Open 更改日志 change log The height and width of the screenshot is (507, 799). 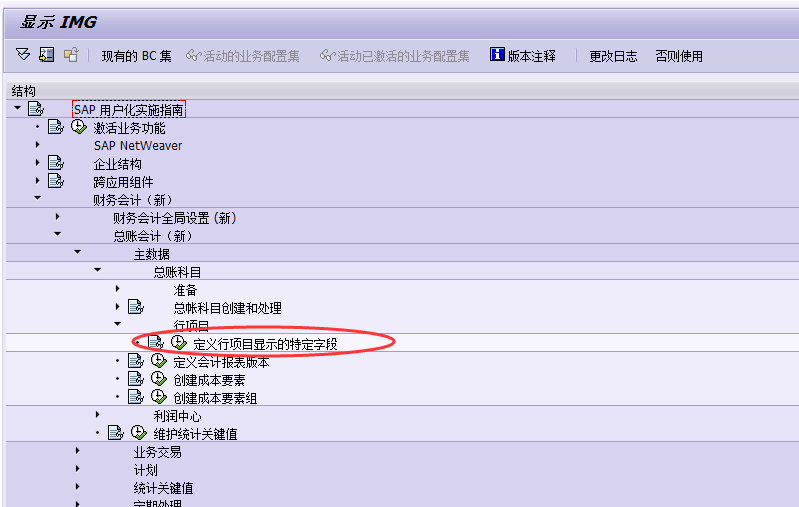[613, 56]
